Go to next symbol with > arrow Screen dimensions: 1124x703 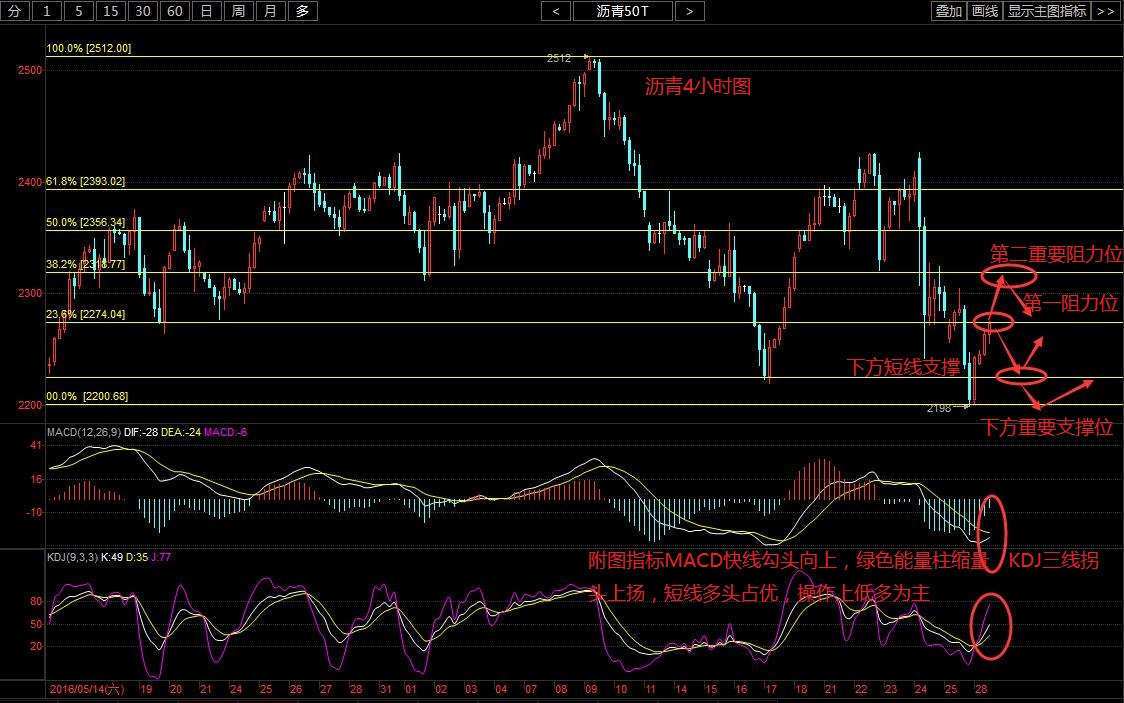click(x=689, y=12)
